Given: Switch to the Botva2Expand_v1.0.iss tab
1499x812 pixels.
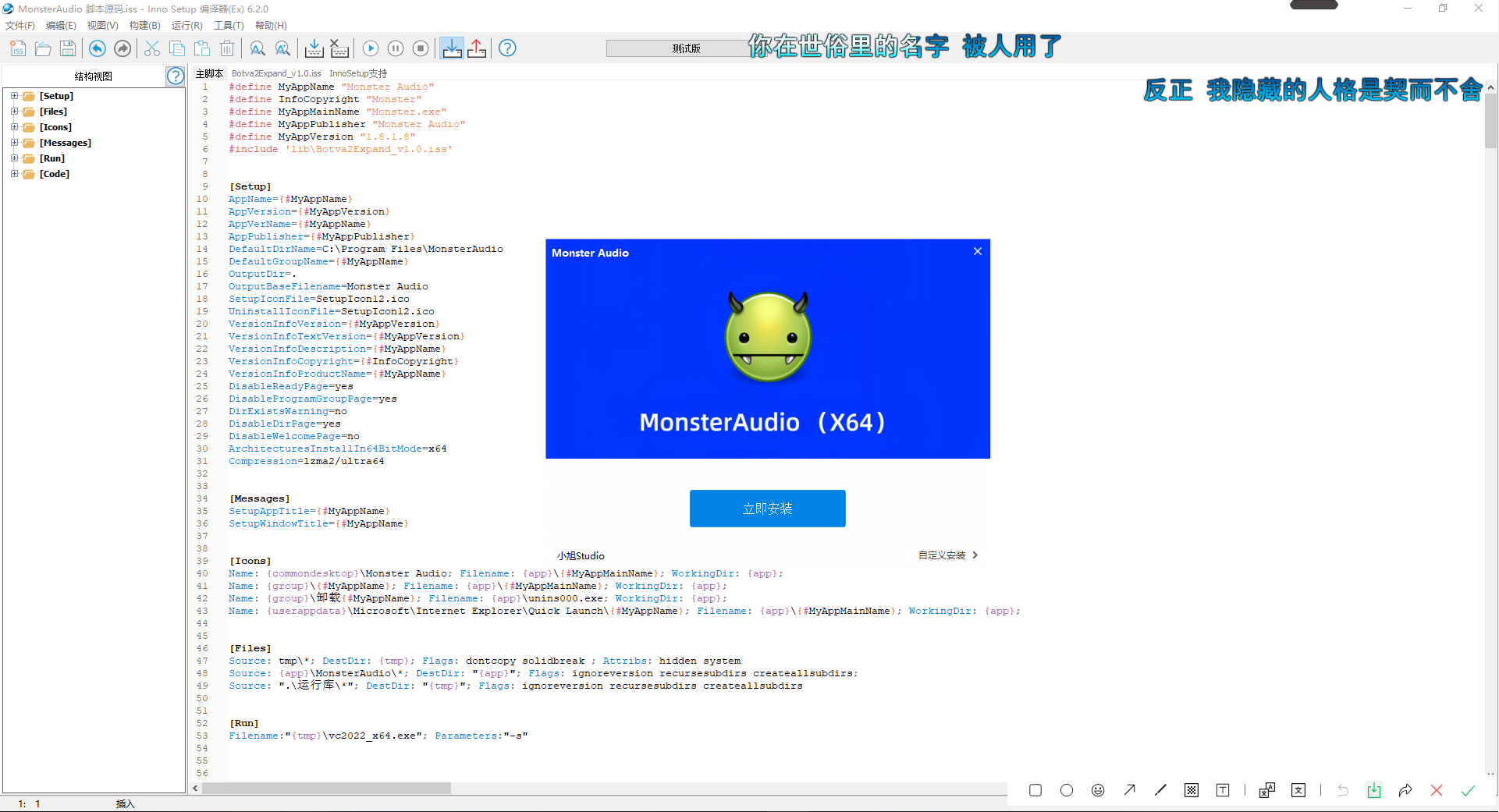Looking at the screenshot, I should click(275, 73).
